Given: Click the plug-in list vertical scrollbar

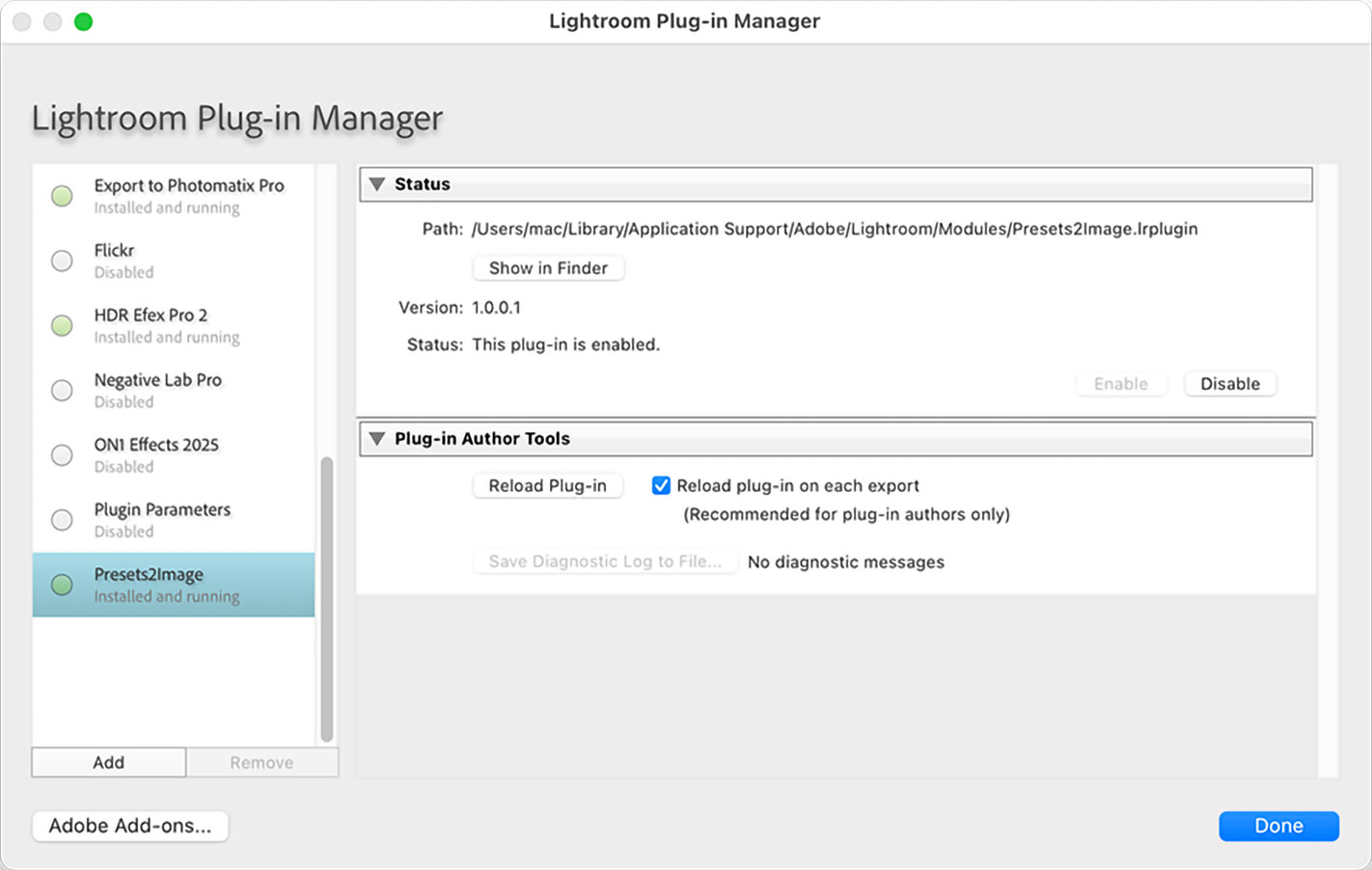Looking at the screenshot, I should click(x=327, y=598).
